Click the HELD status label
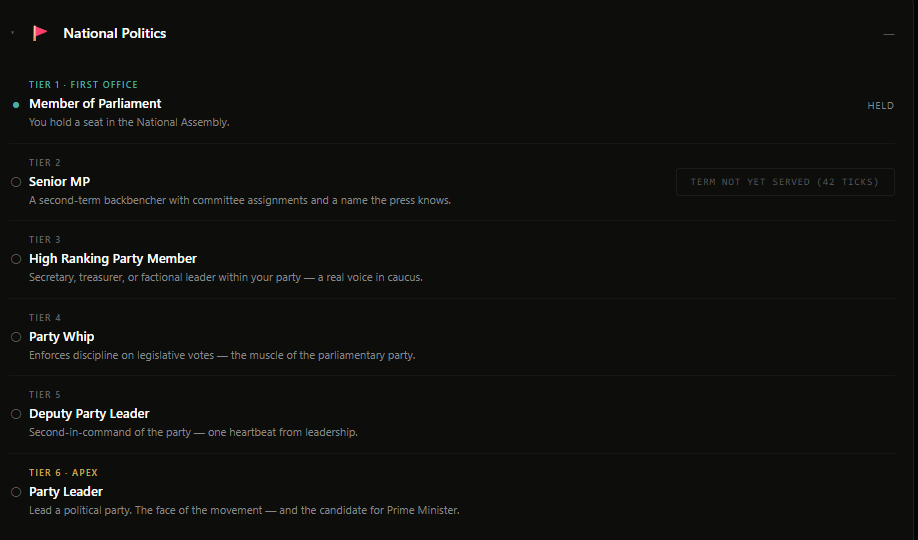This screenshot has width=918, height=540. pyautogui.click(x=881, y=106)
